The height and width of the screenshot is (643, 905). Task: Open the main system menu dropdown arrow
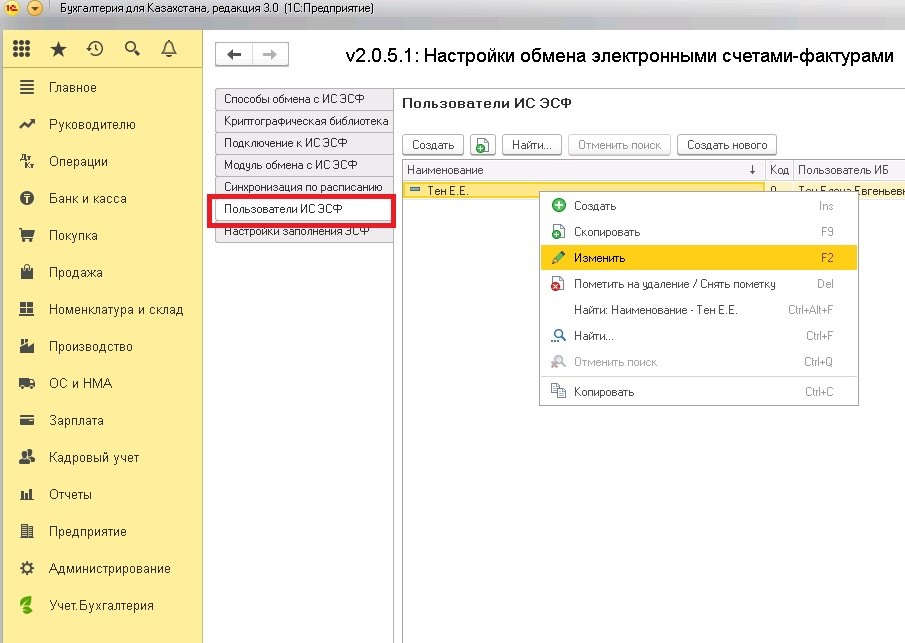(x=36, y=8)
